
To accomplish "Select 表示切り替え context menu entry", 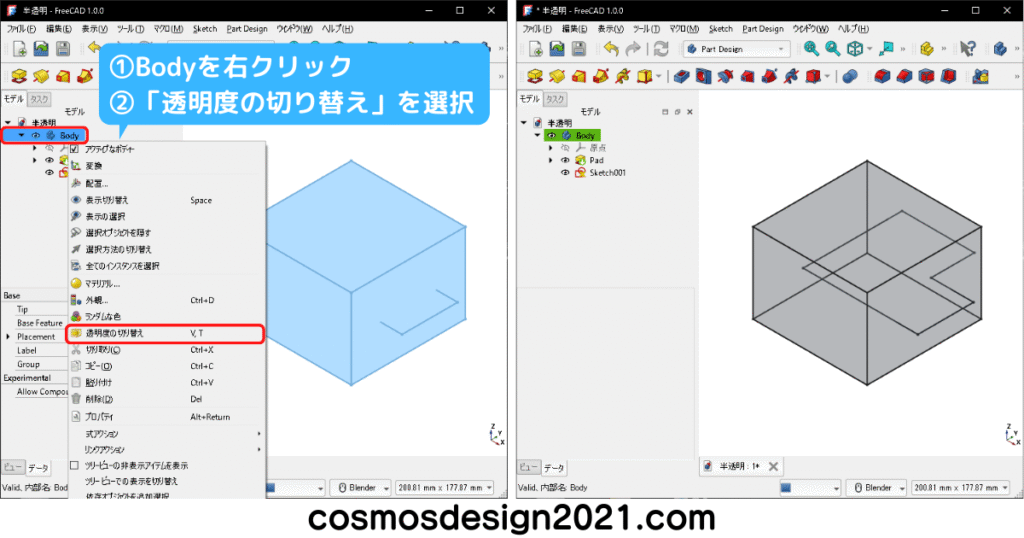I will [167, 200].
